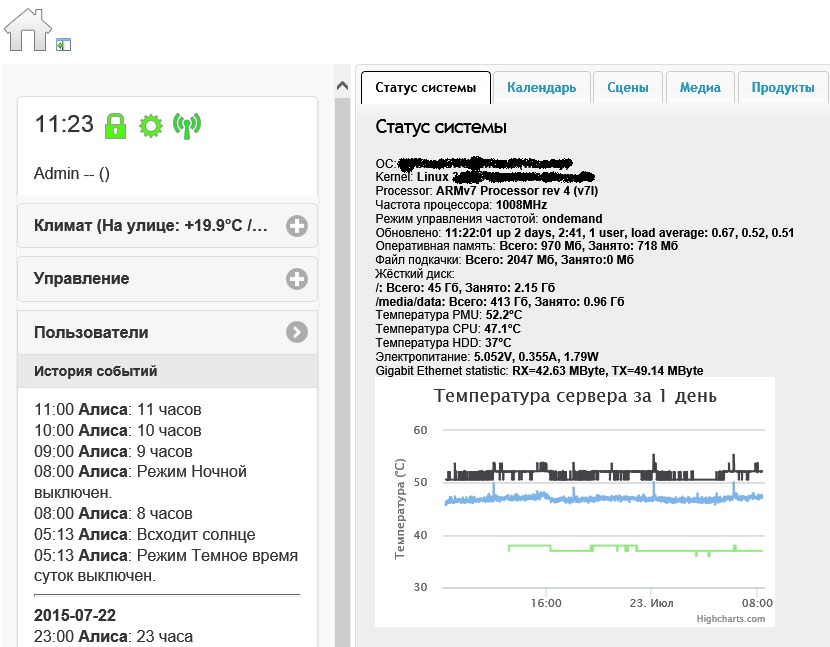Click the green lock icon near the clock

(x=115, y=125)
